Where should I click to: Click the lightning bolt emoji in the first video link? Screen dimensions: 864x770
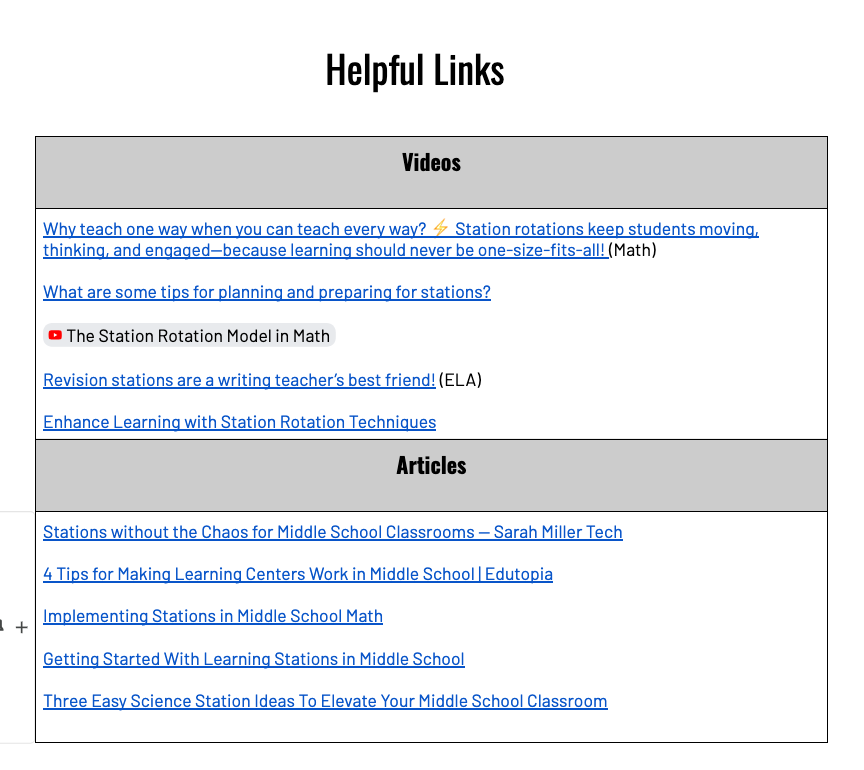tap(439, 228)
